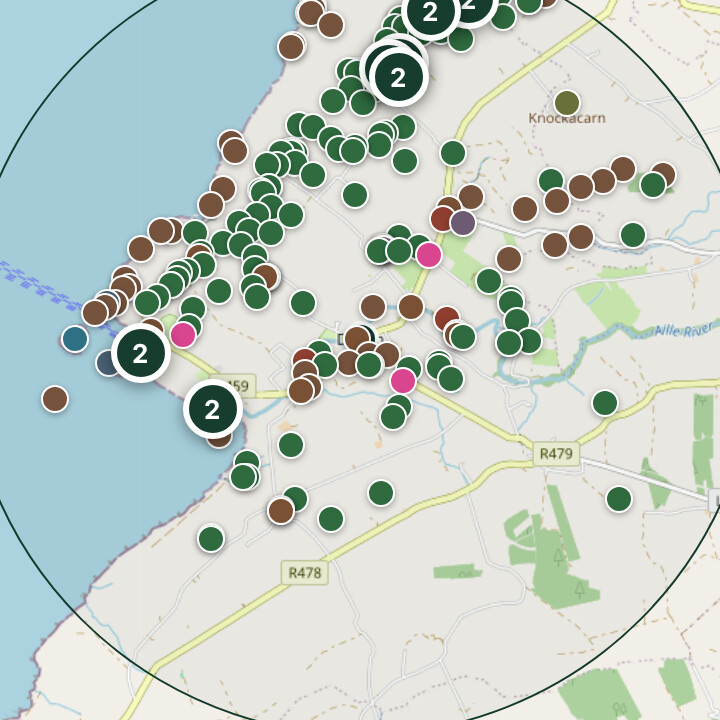Click the green marker north of R479 label

point(605,403)
